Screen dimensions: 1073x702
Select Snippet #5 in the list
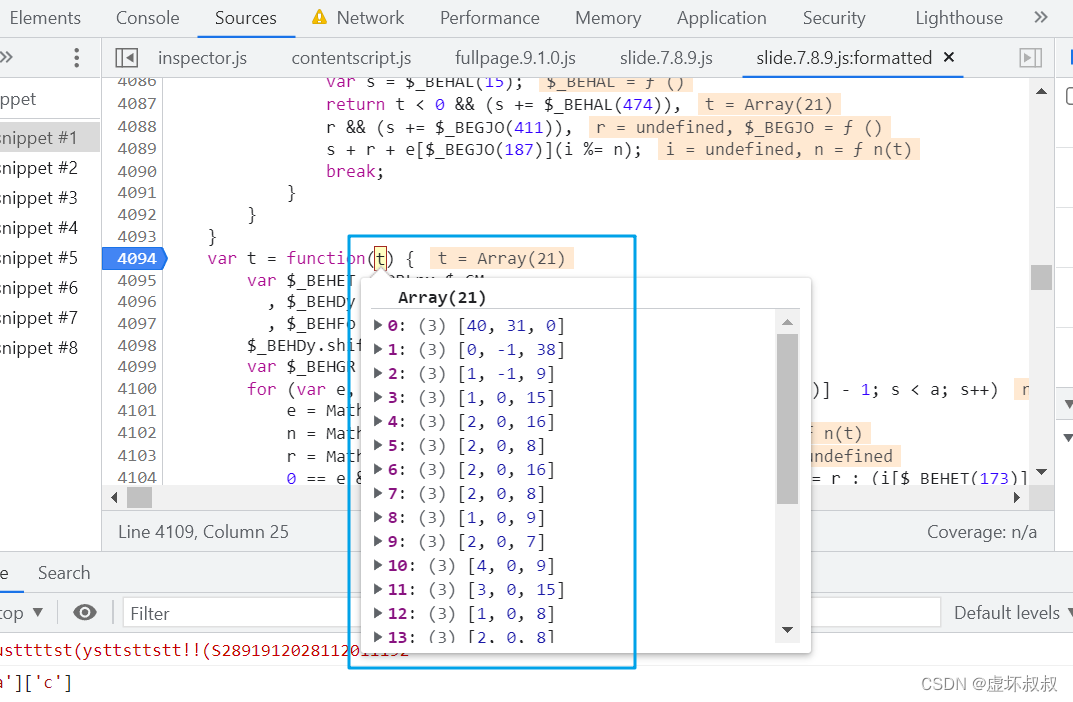[49, 258]
